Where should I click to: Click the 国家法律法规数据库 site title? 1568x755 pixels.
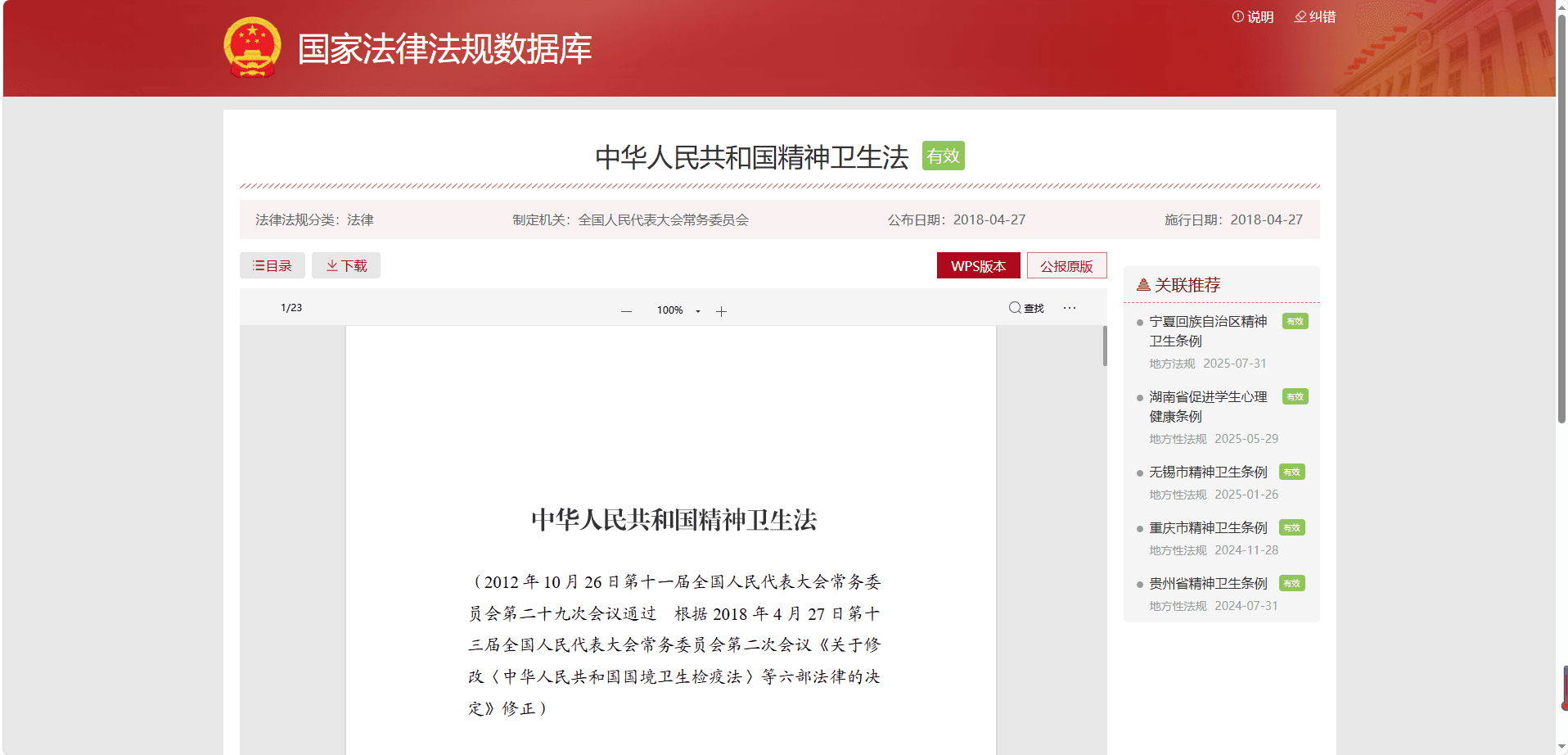pos(444,49)
